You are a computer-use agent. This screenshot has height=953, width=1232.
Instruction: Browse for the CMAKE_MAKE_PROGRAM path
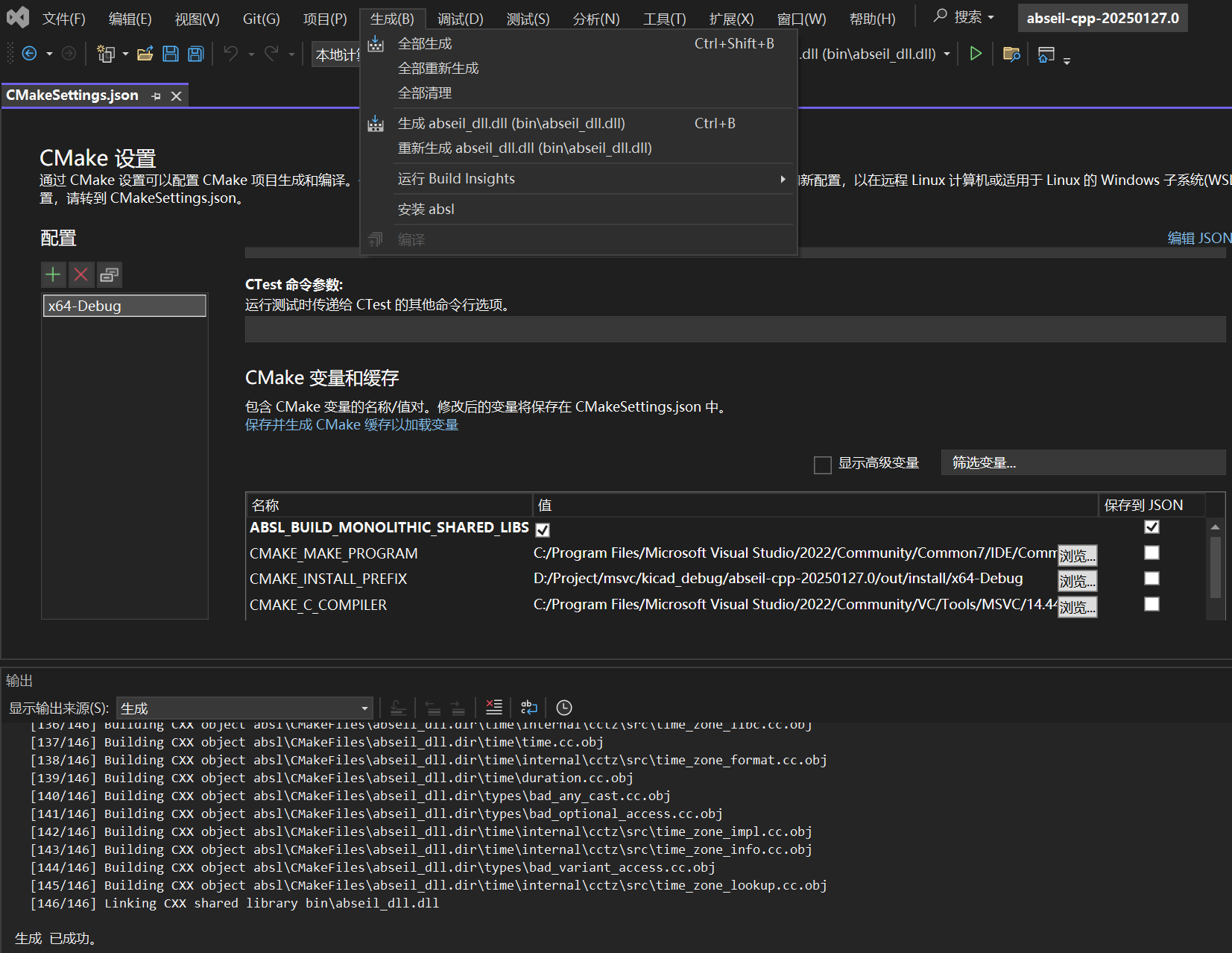coord(1078,556)
